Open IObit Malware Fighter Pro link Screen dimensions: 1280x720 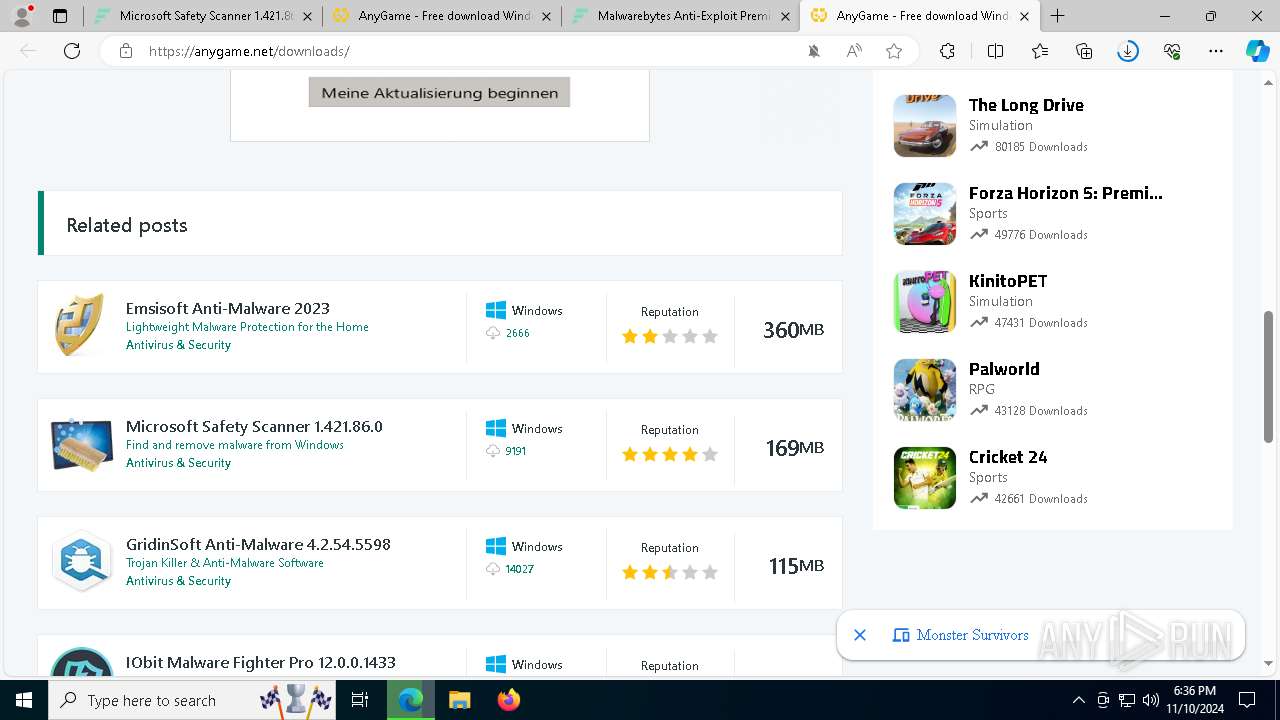pyautogui.click(x=261, y=662)
